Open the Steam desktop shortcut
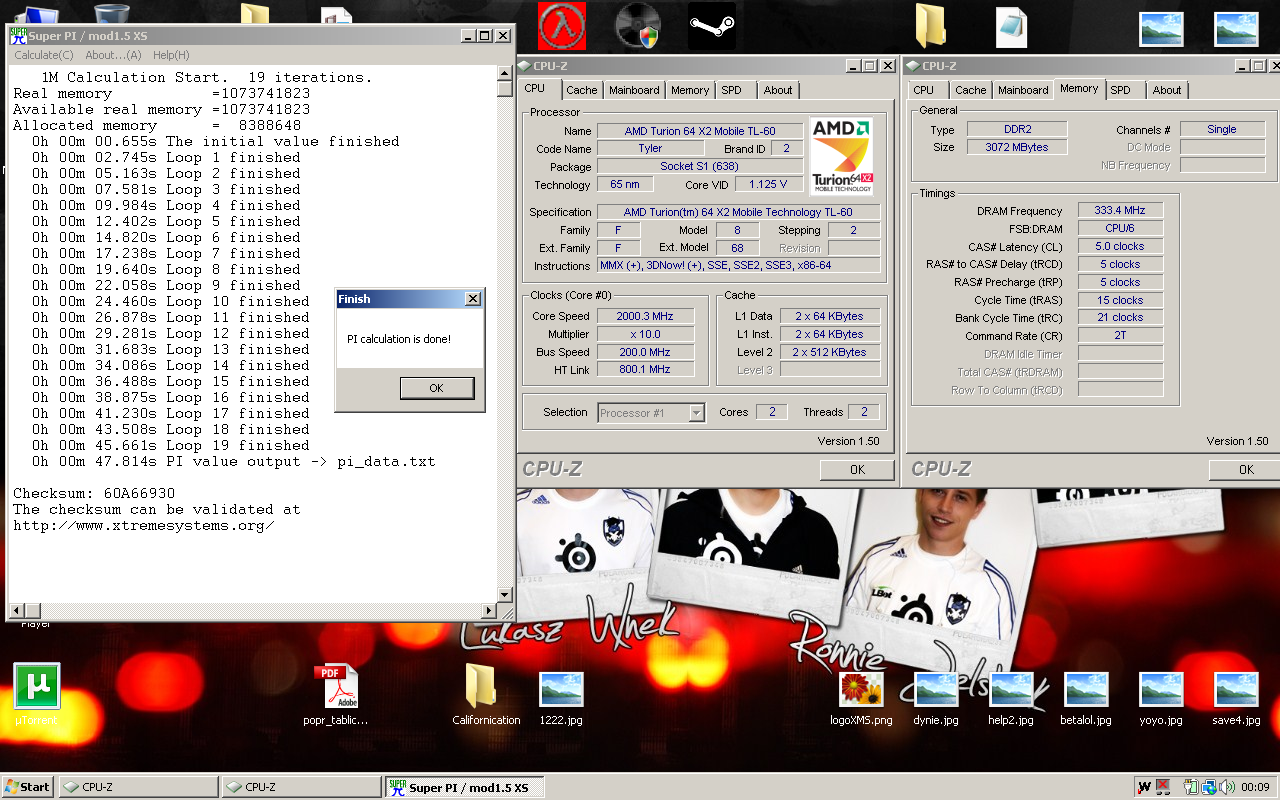1280x800 pixels. pos(711,26)
